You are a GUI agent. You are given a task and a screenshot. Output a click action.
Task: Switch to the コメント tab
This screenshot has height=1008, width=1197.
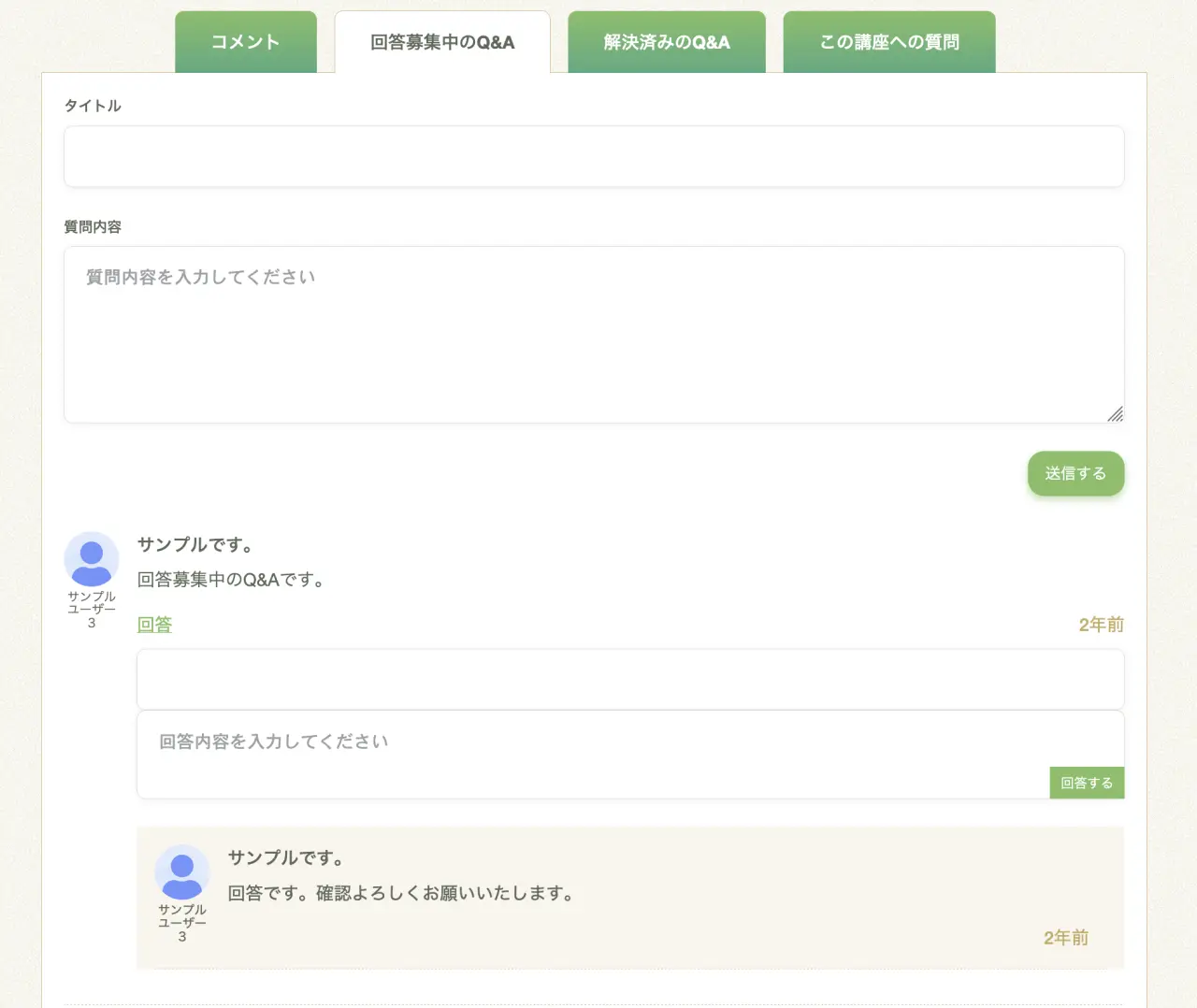(x=245, y=42)
